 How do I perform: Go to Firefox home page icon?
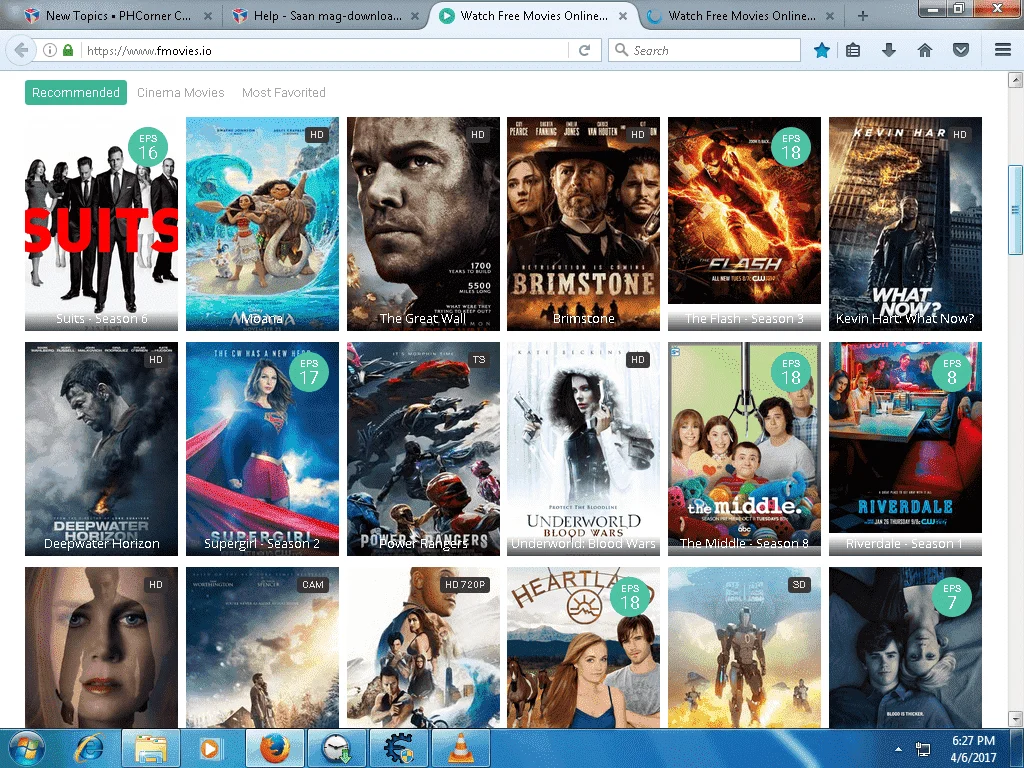pyautogui.click(x=925, y=50)
